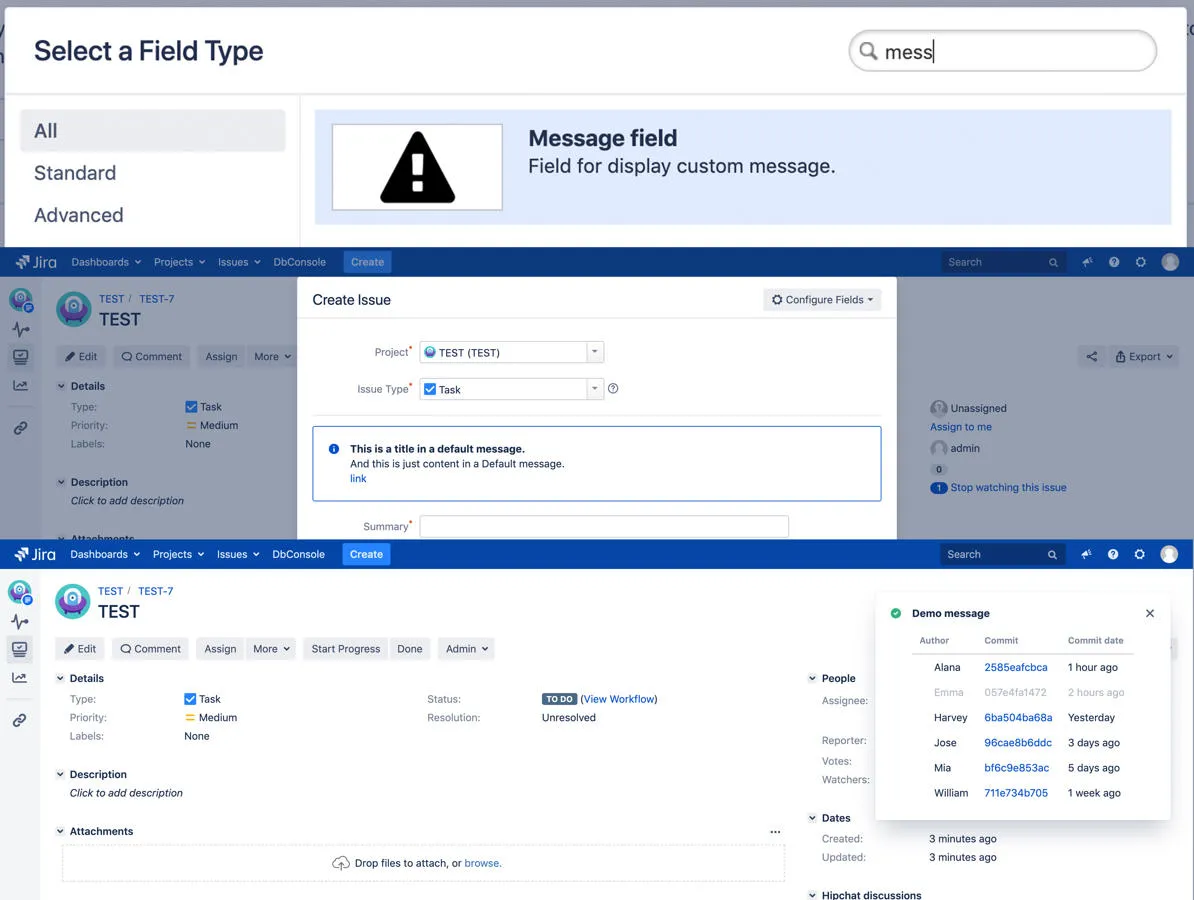The height and width of the screenshot is (900, 1194).
Task: Click project avatar icon in bottom sidebar
Action: tap(20, 592)
